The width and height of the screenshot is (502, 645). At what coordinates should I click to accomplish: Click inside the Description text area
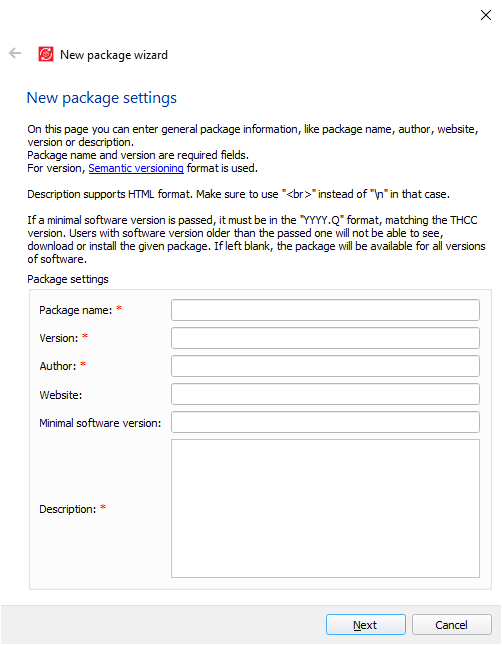coord(325,508)
